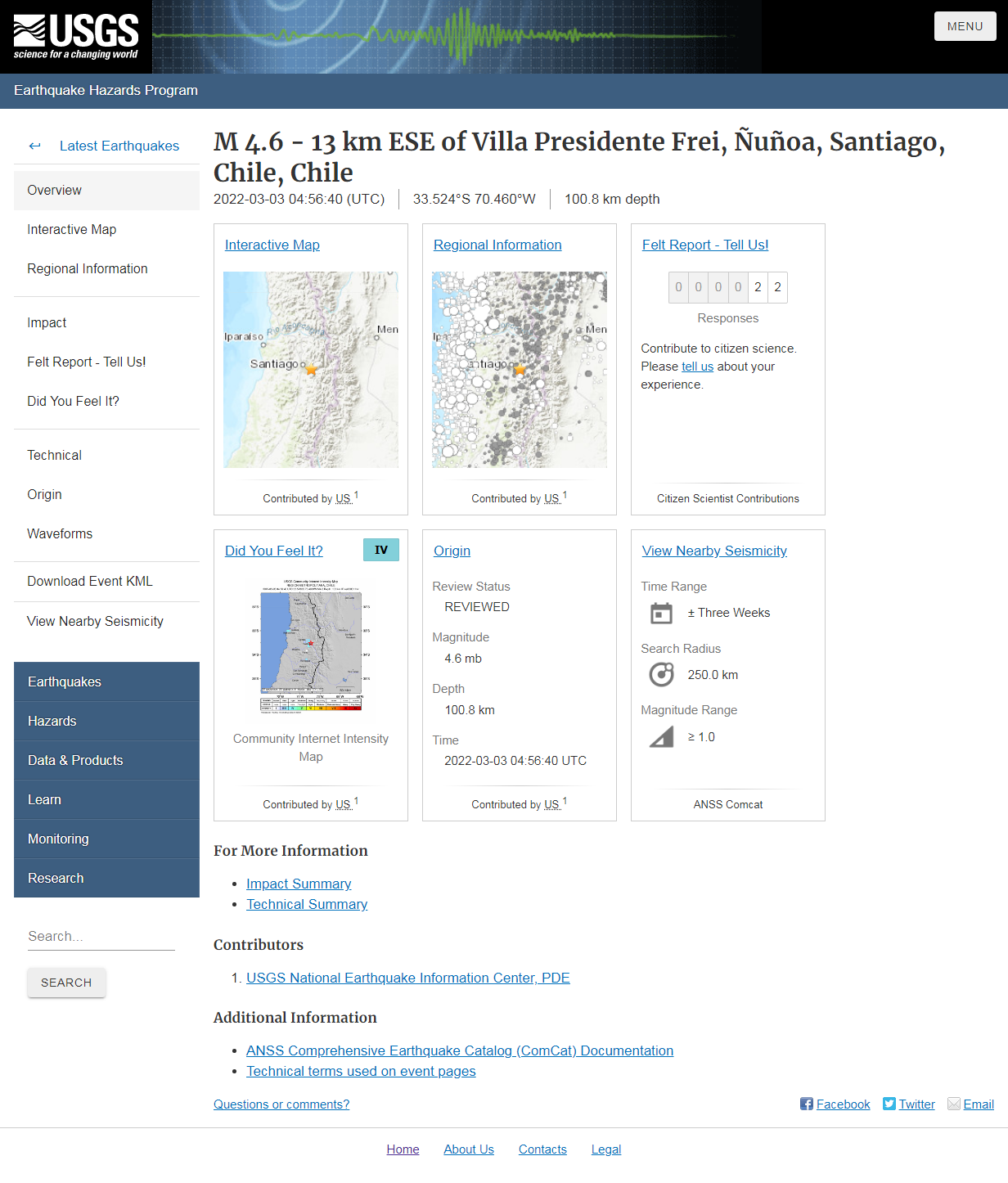Select Did You Feel It? in sidebar
1008x1183 pixels.
(x=106, y=401)
